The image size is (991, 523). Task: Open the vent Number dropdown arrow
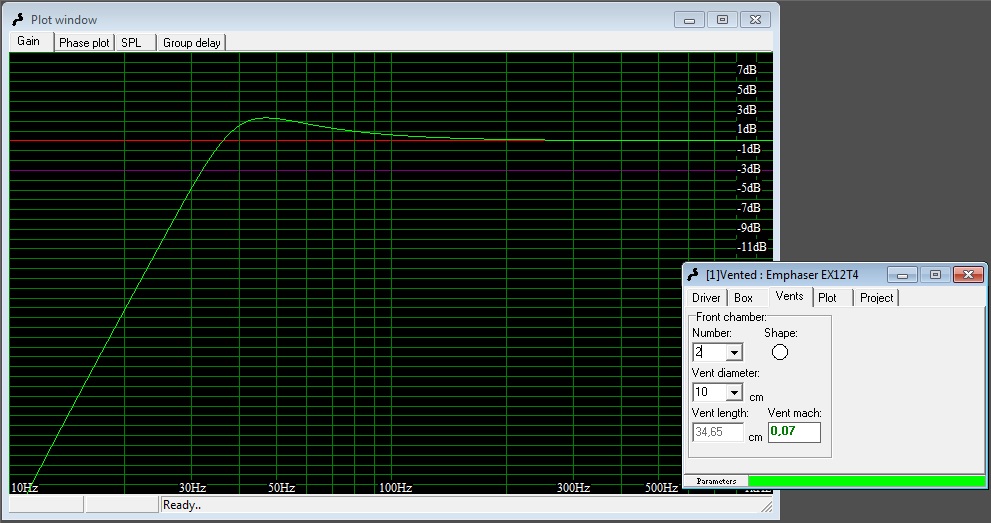735,352
